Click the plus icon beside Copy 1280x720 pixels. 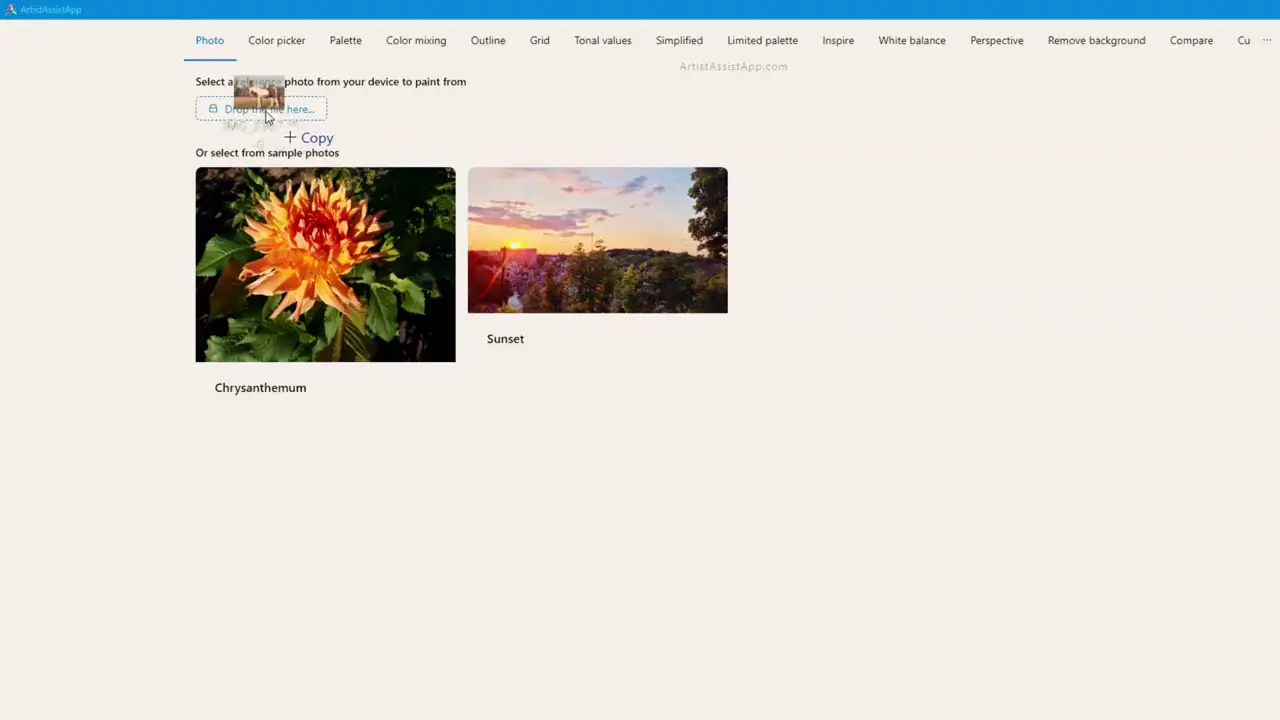pyautogui.click(x=290, y=137)
